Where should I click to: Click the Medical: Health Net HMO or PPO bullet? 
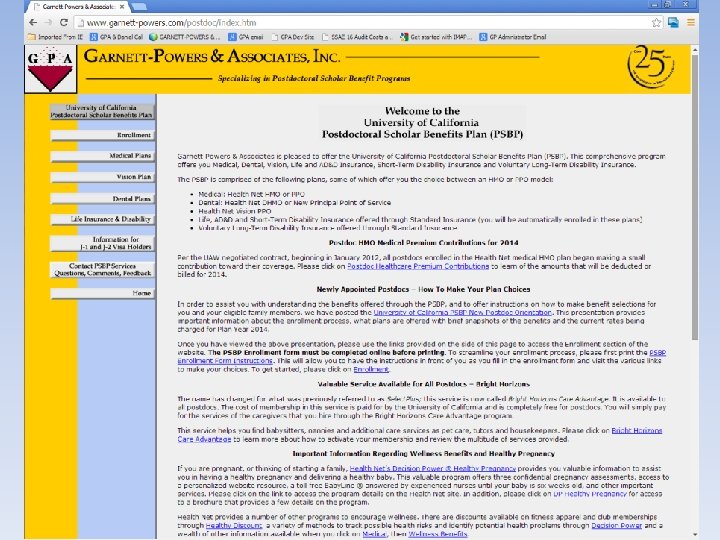pos(252,194)
